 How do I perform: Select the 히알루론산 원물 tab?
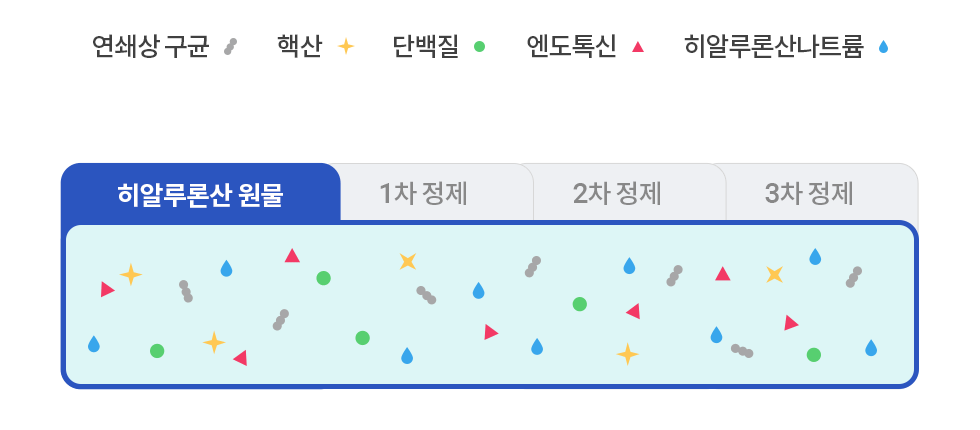click(x=200, y=193)
